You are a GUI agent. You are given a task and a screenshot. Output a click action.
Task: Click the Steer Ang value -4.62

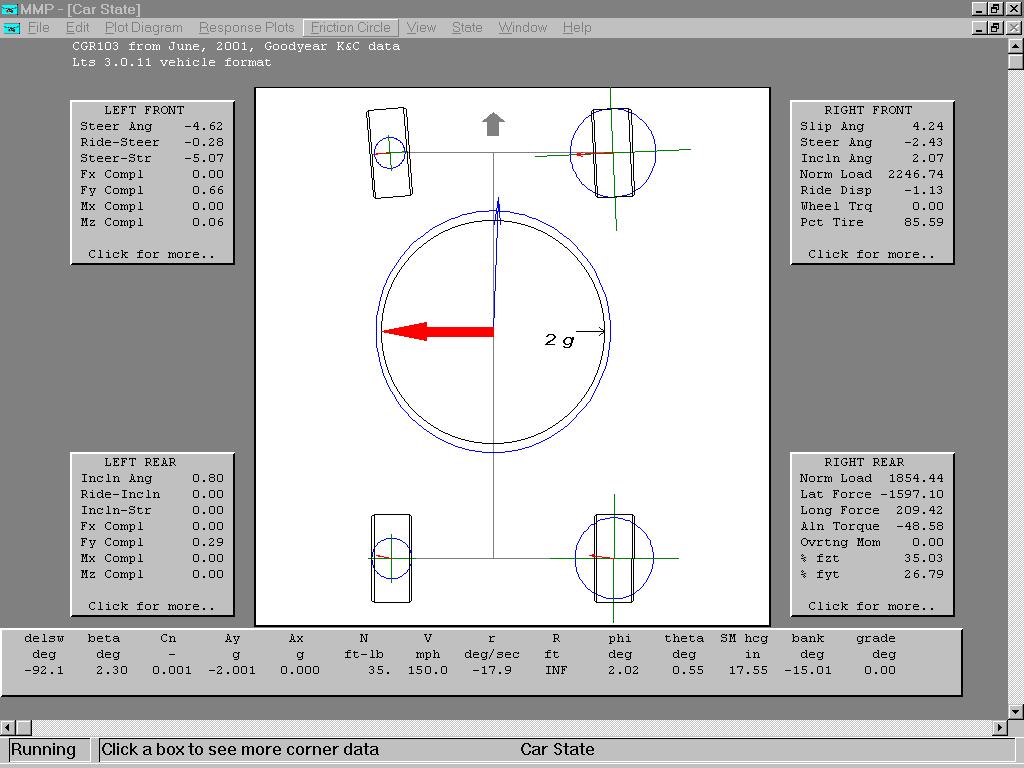click(203, 126)
